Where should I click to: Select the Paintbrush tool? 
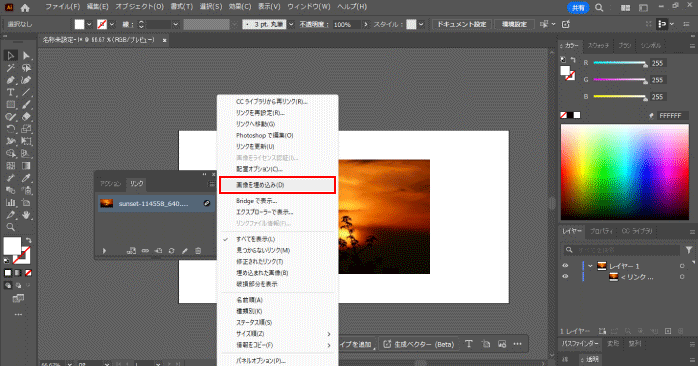point(26,105)
